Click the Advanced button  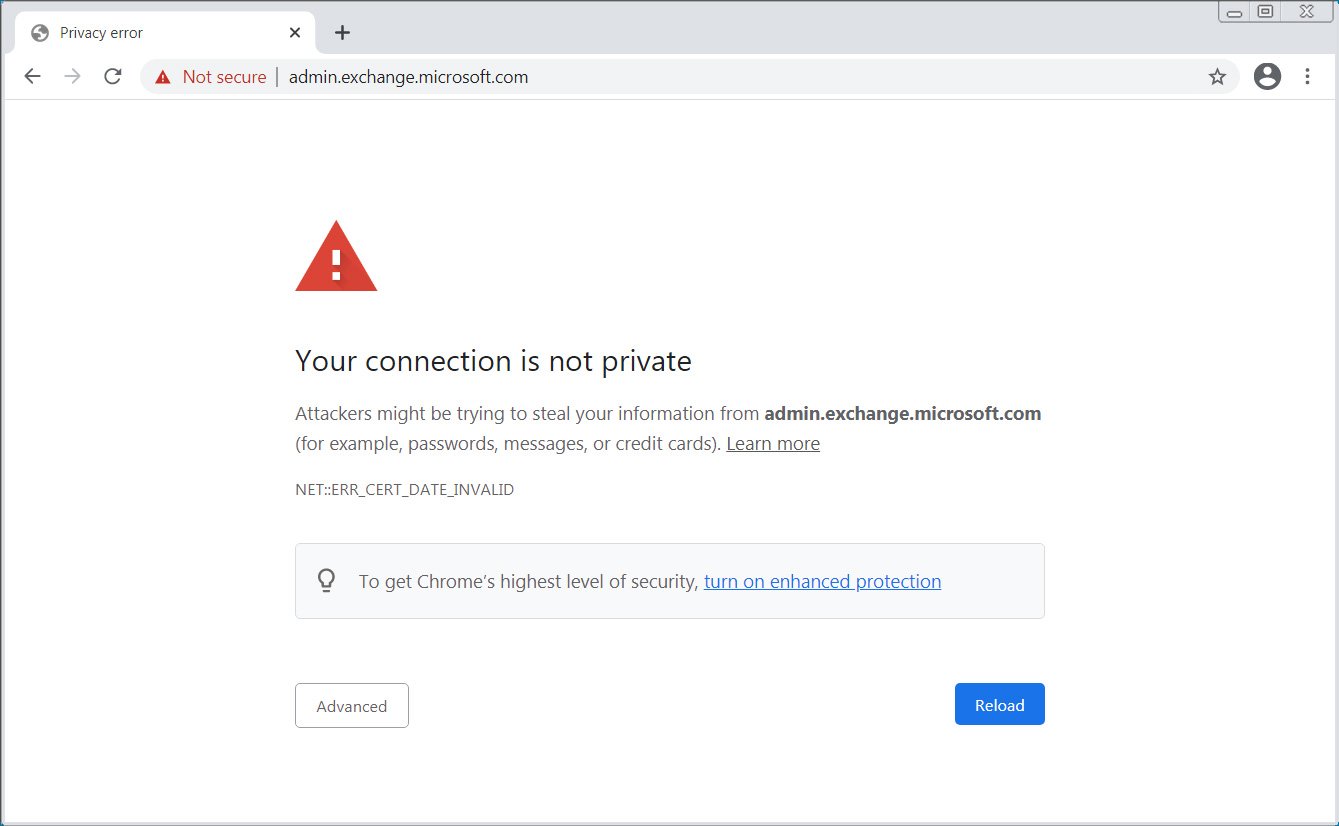click(352, 706)
